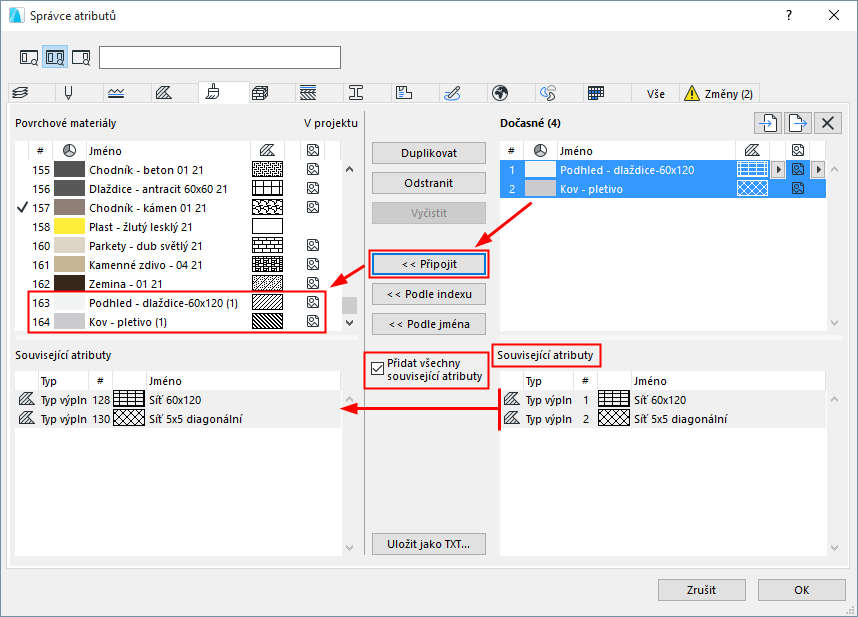This screenshot has height=617, width=858.
Task: Toggle Přidat všechny související atributy checkbox
Action: click(377, 369)
